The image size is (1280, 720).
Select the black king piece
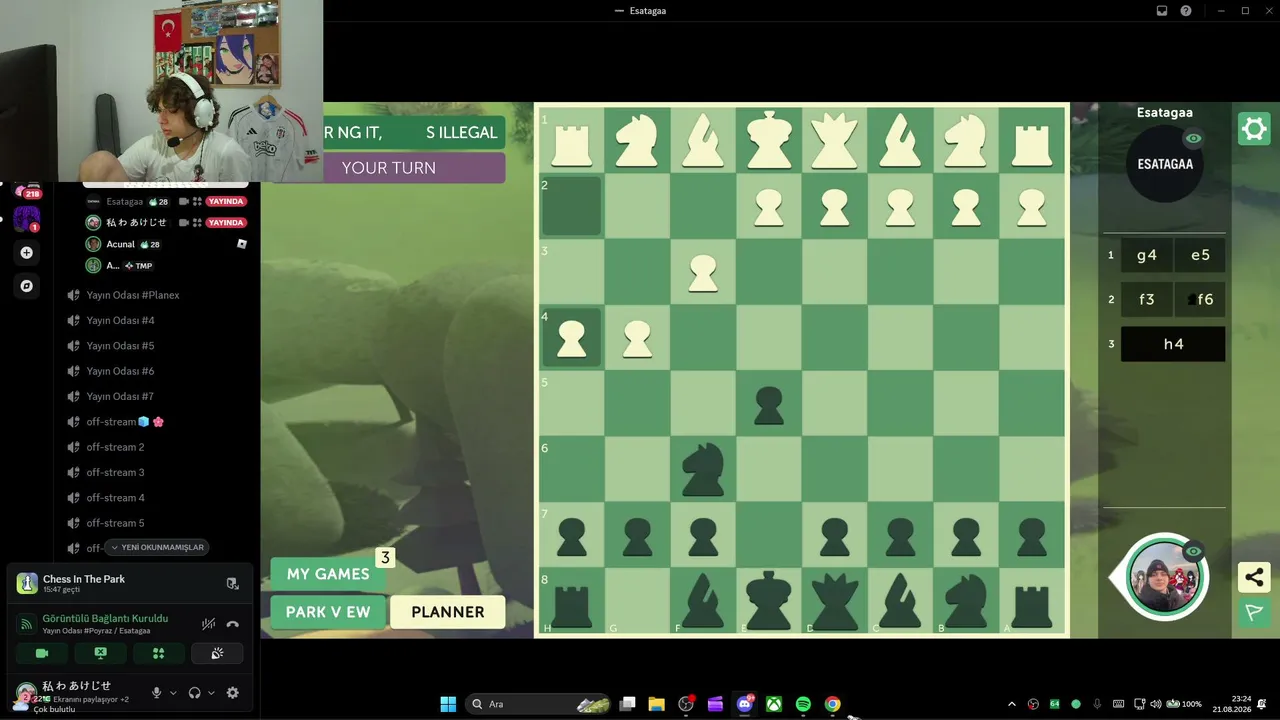click(x=768, y=601)
